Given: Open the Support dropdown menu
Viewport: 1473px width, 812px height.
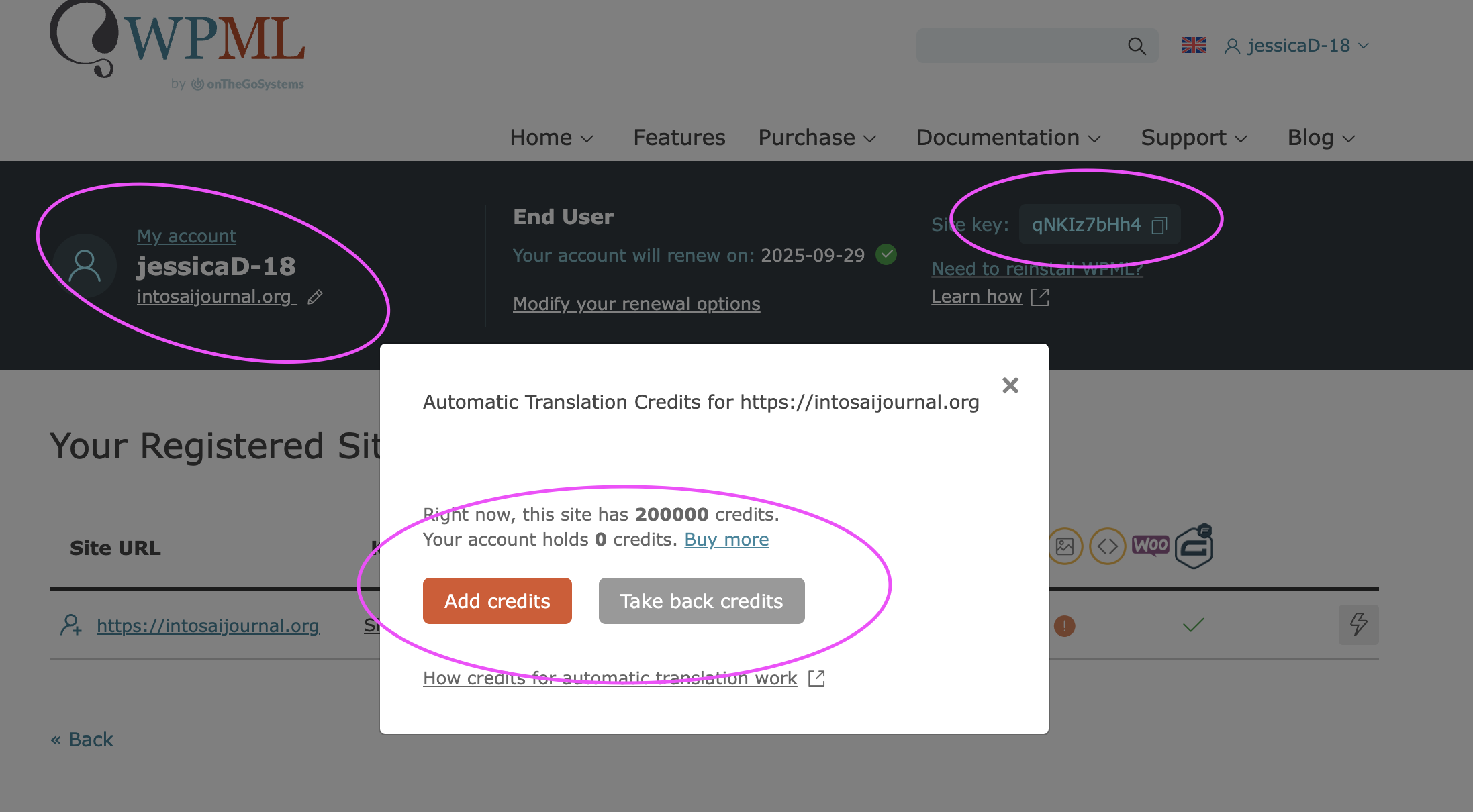Looking at the screenshot, I should click(x=1194, y=138).
